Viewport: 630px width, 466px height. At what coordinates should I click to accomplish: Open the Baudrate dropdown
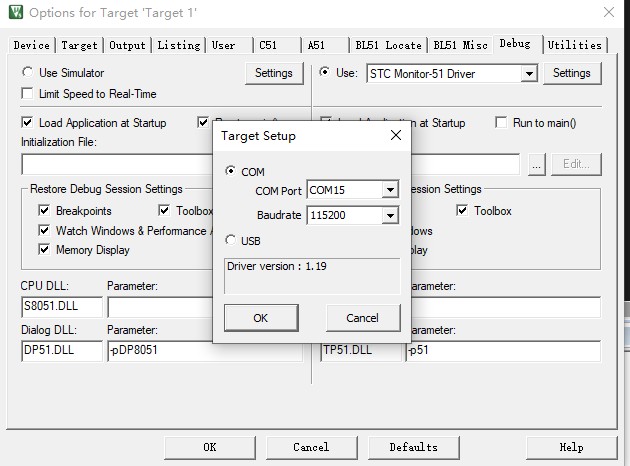point(390,215)
